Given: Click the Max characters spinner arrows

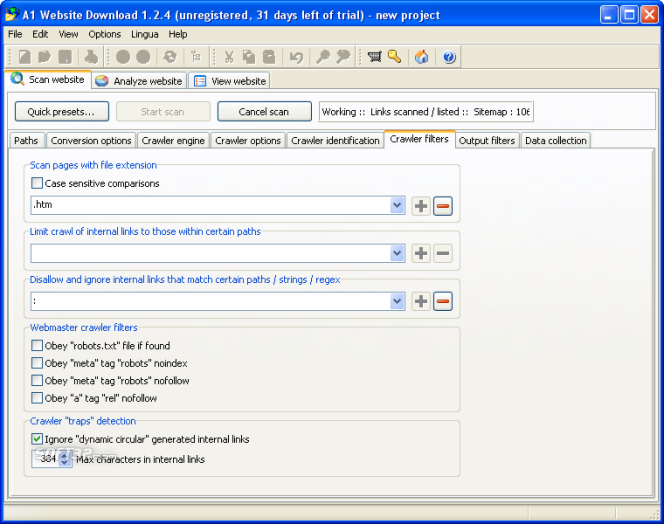Looking at the screenshot, I should tap(65, 459).
